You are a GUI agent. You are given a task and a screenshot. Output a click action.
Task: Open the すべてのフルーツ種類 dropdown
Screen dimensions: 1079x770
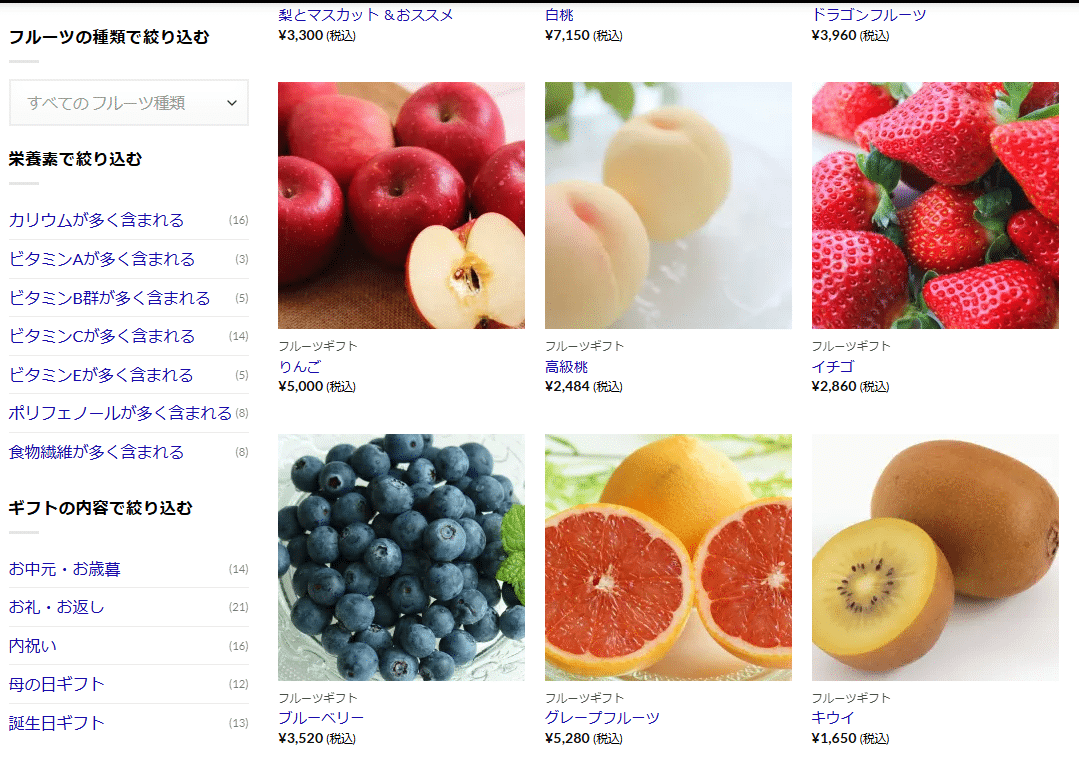(x=129, y=103)
